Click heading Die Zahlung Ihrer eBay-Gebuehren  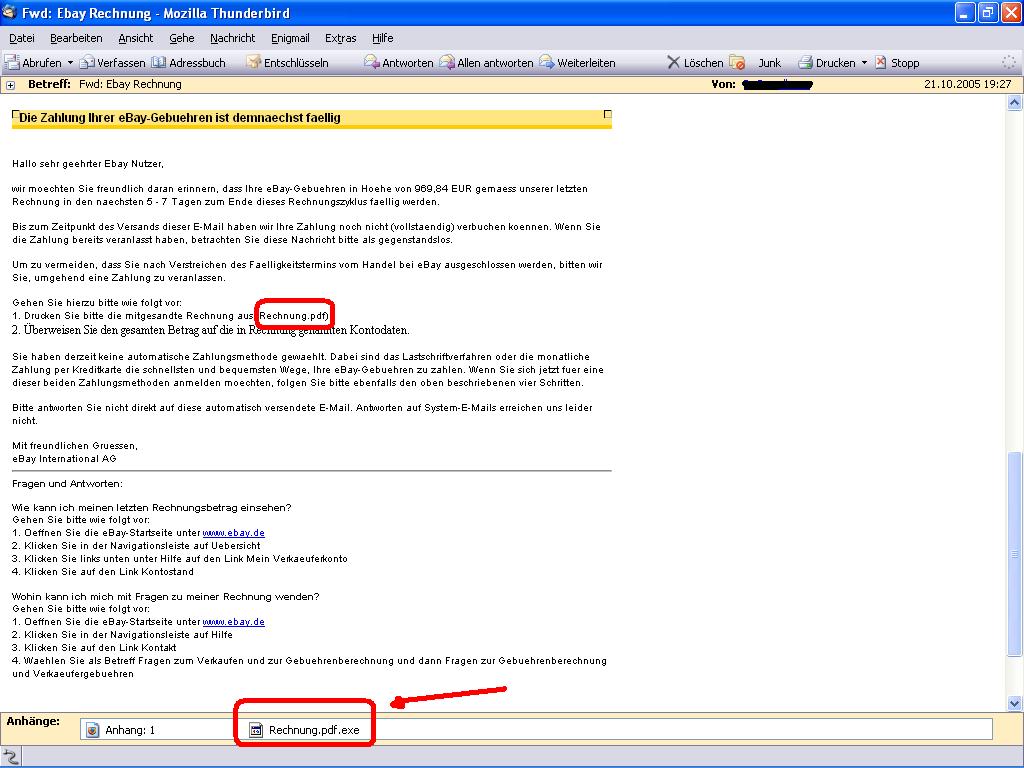(180, 118)
